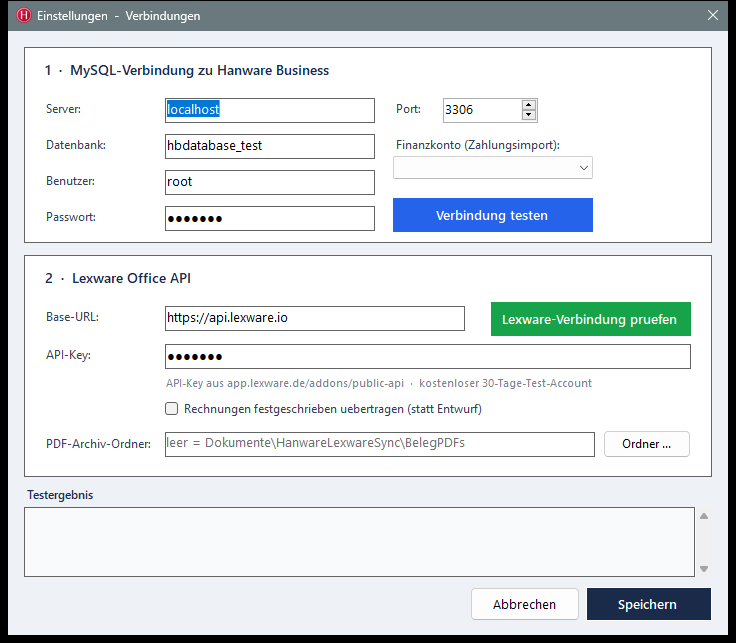Click window title 'Einstellungen - Verbindungen'
Viewport: 736px width, 643px height.
point(119,16)
